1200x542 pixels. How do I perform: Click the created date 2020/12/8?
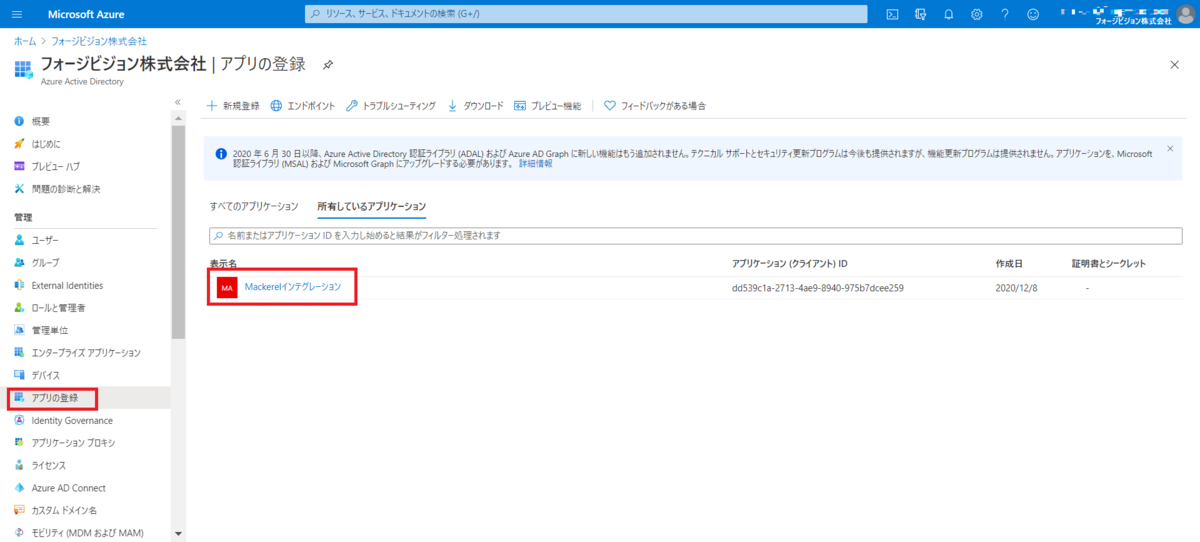(1017, 288)
